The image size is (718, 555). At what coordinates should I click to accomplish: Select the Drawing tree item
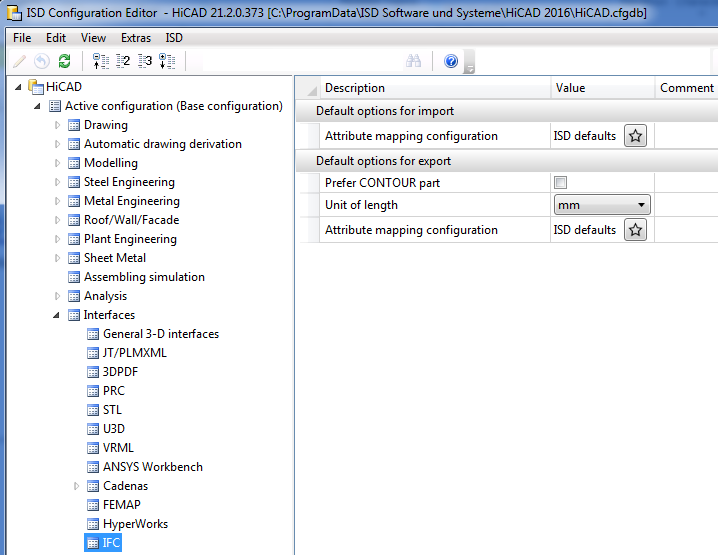coord(106,125)
